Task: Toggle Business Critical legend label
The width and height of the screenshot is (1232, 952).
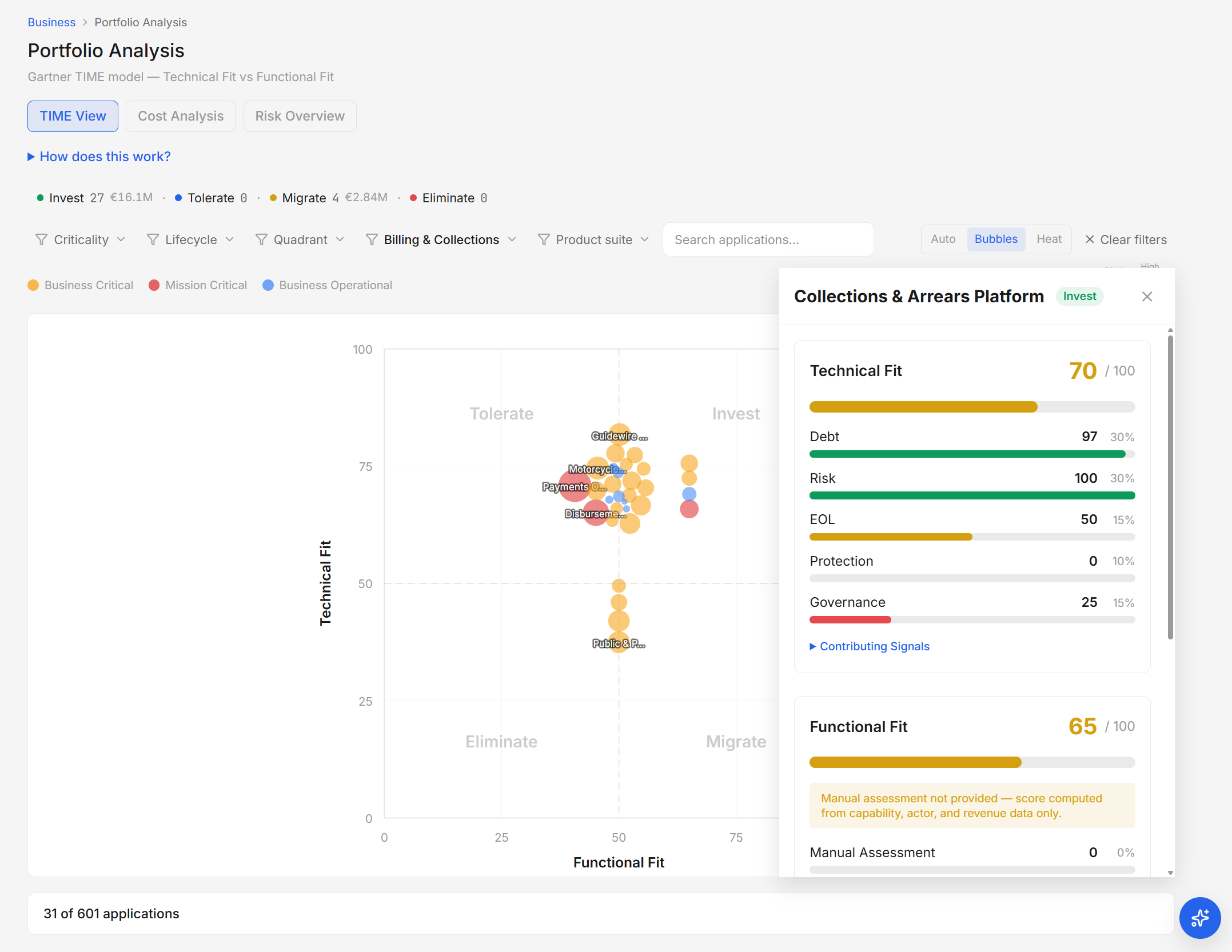Action: tap(89, 285)
